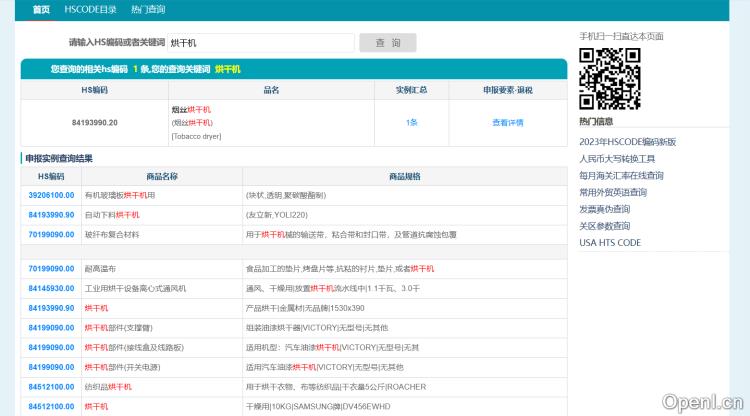Open the 每月海关汇率在线查询 link

click(x=621, y=175)
